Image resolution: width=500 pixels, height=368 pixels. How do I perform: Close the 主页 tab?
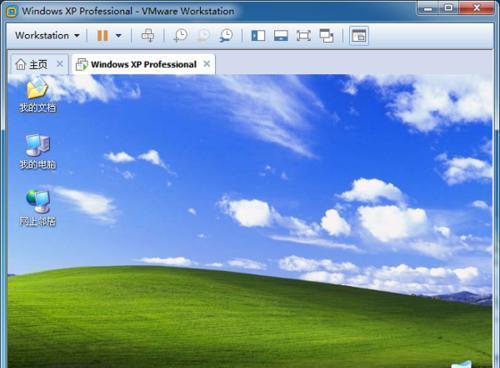point(60,63)
